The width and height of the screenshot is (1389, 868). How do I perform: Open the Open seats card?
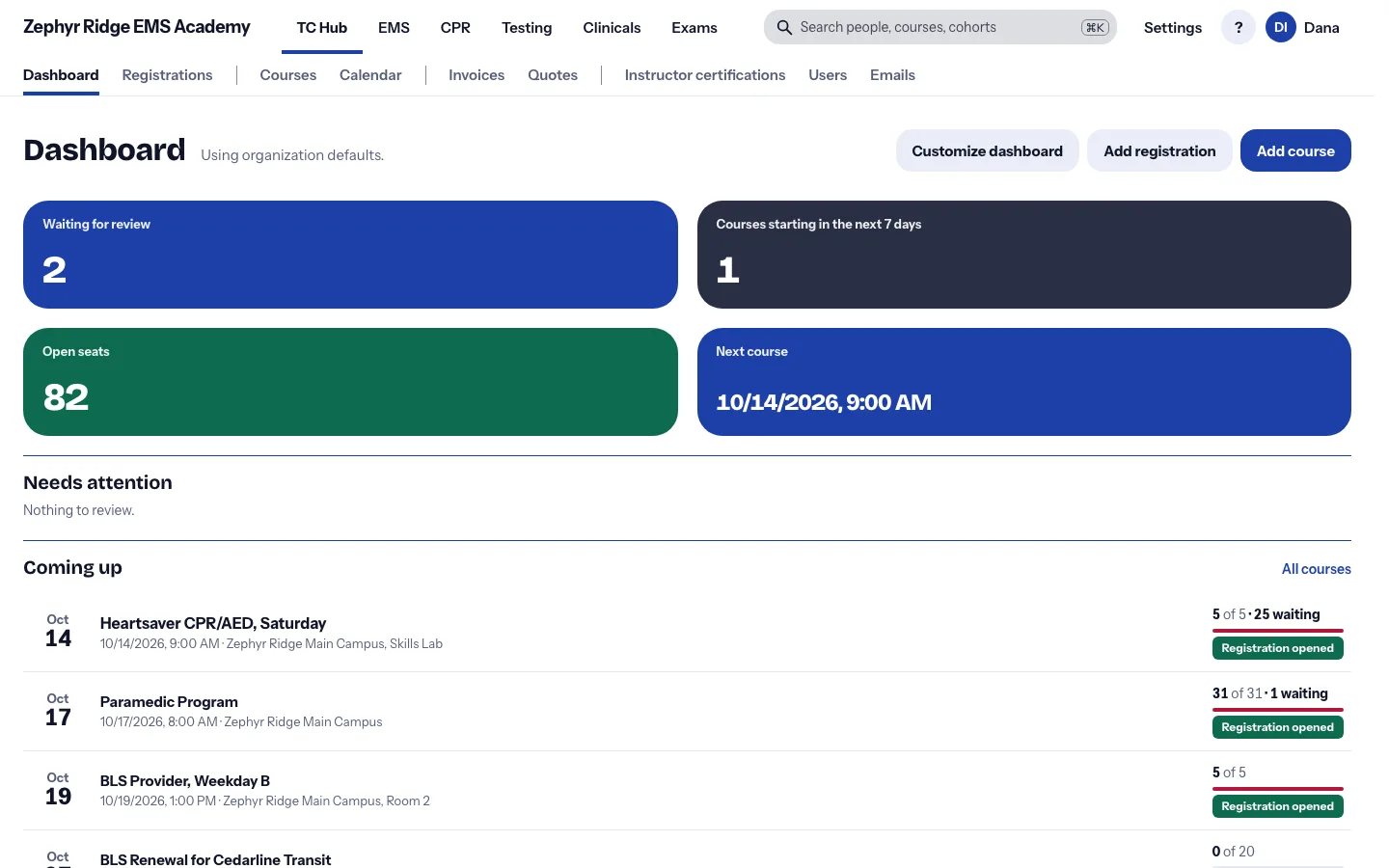pos(350,382)
